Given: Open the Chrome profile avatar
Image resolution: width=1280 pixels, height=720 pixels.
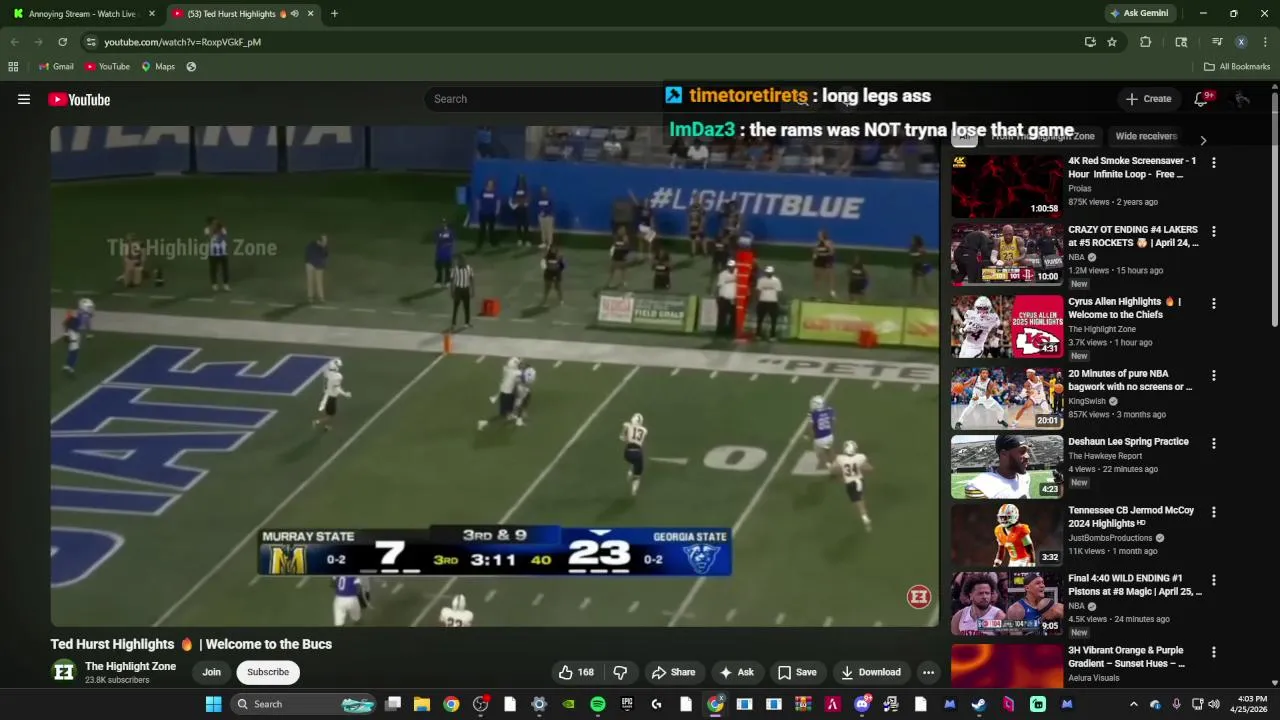Looking at the screenshot, I should tap(1241, 42).
